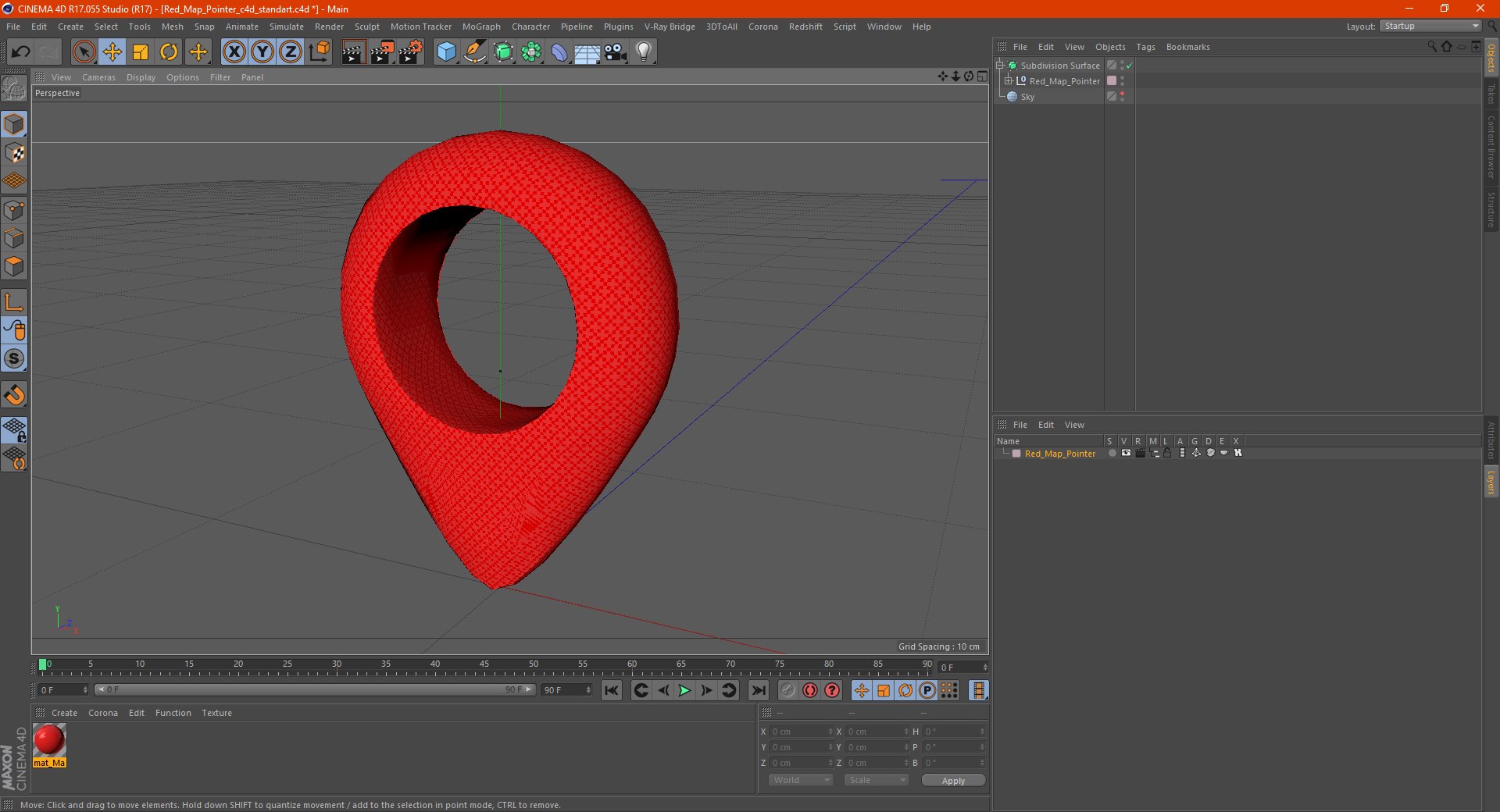Expand the Red_Map_Pointer object hierarchy
Viewport: 1500px width, 812px height.
pos(1009,80)
